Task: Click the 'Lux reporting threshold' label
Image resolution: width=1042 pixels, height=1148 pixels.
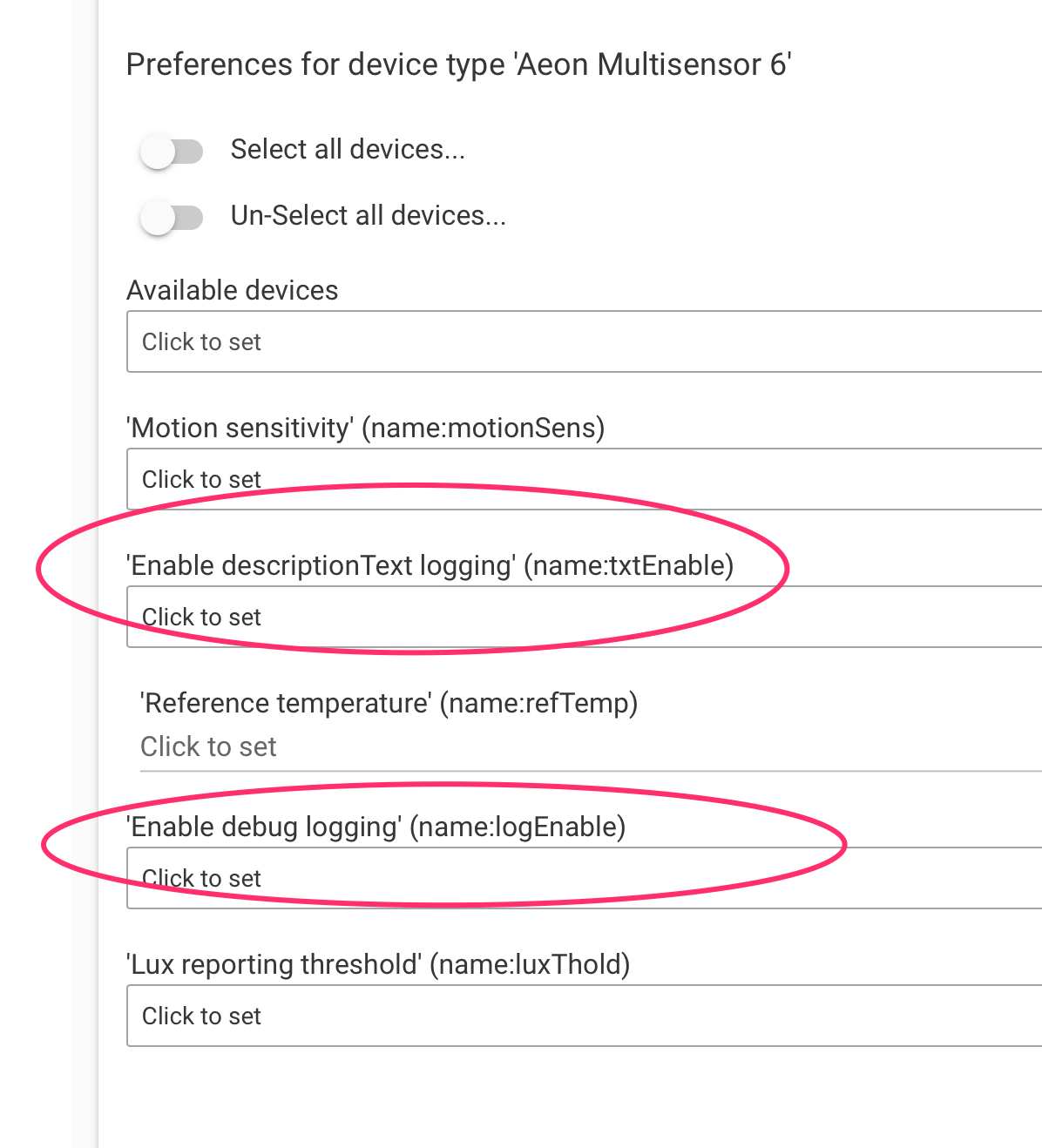Action: [x=378, y=964]
